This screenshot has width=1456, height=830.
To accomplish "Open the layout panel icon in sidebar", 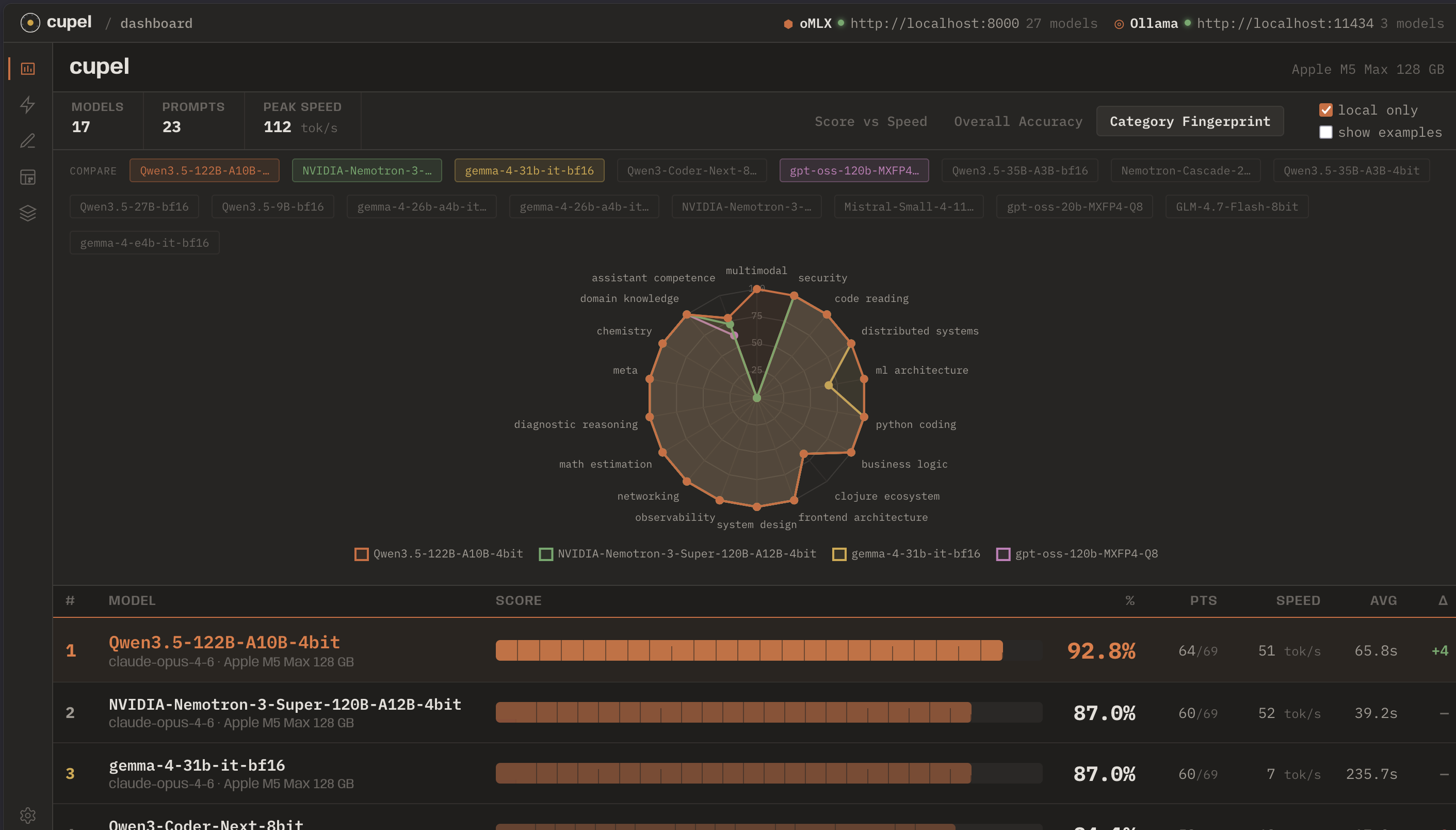I will (27, 177).
